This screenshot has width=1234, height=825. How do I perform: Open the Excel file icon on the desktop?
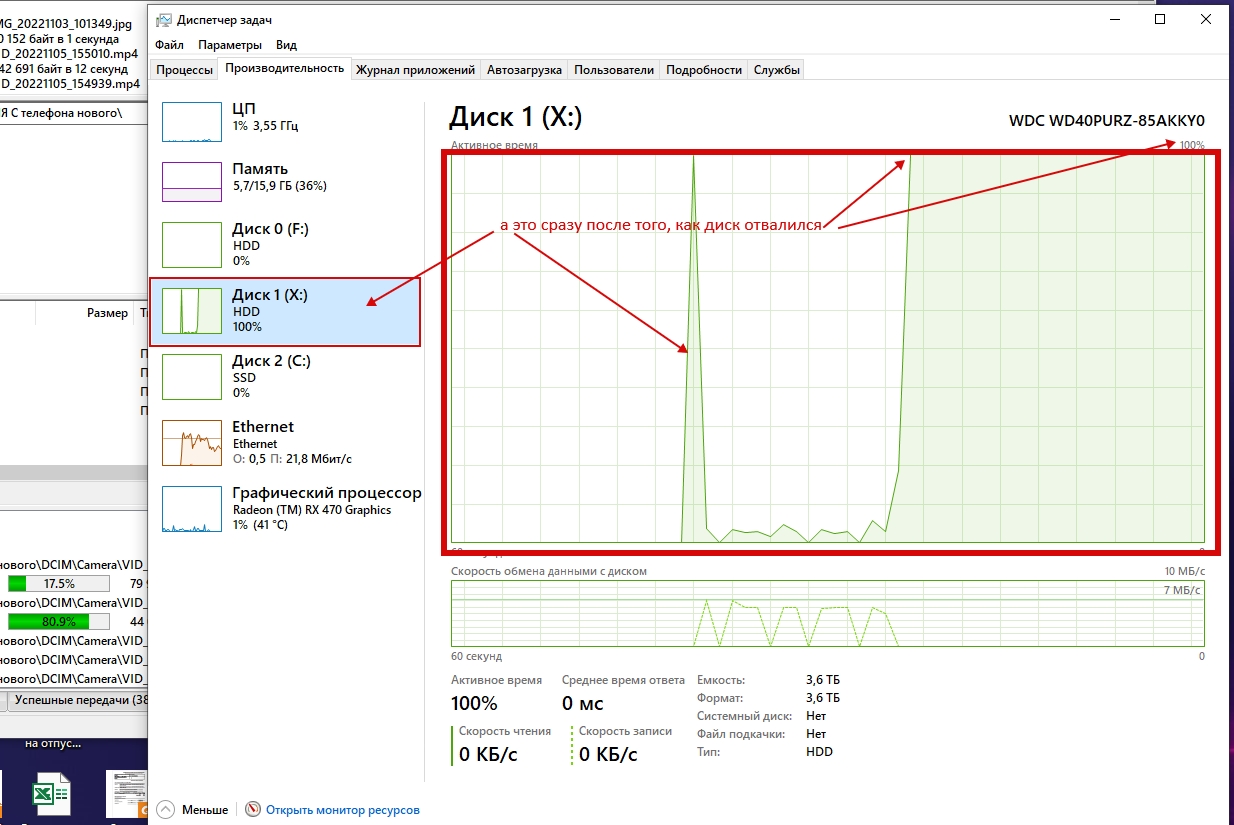52,794
